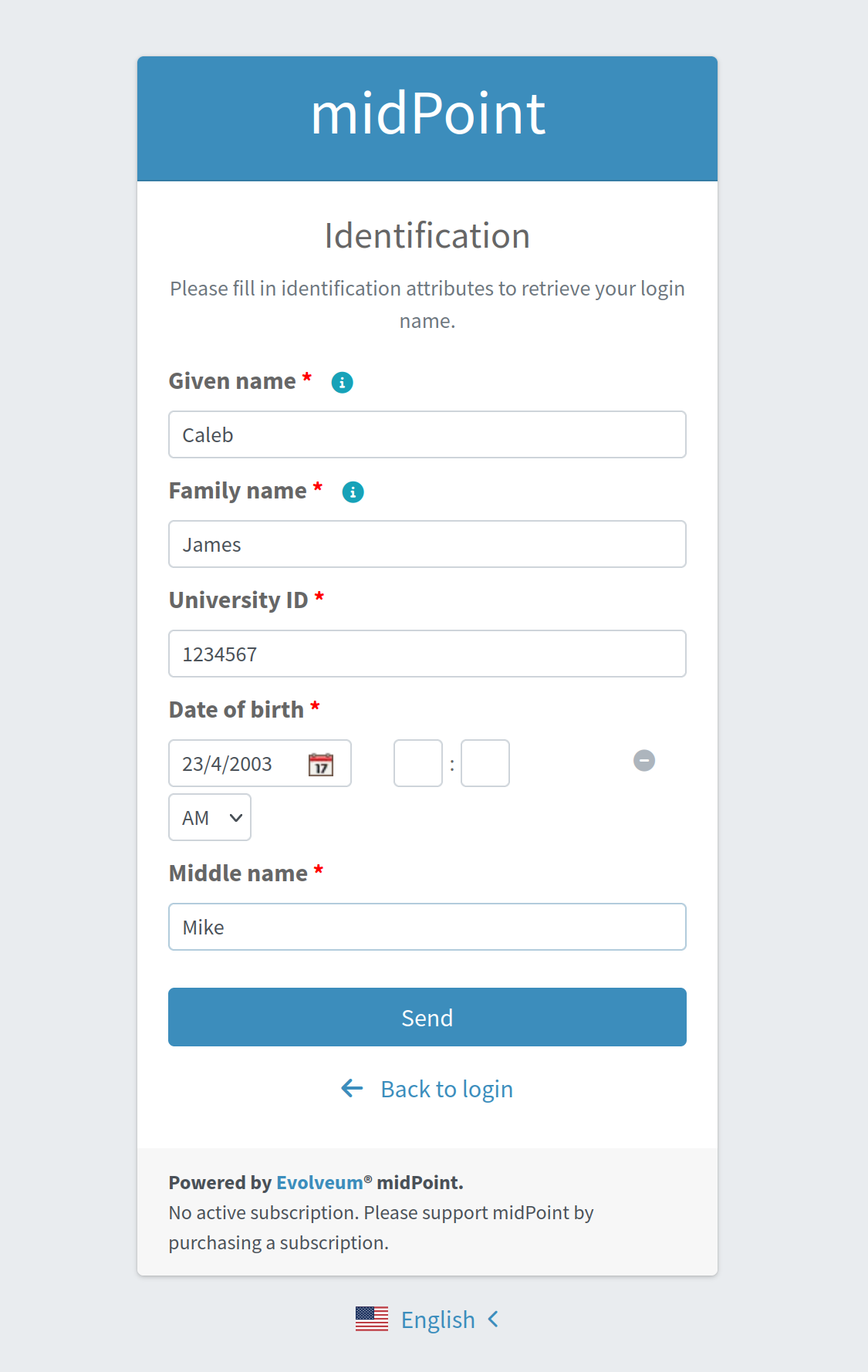Click the Family name field containing James

[427, 545]
